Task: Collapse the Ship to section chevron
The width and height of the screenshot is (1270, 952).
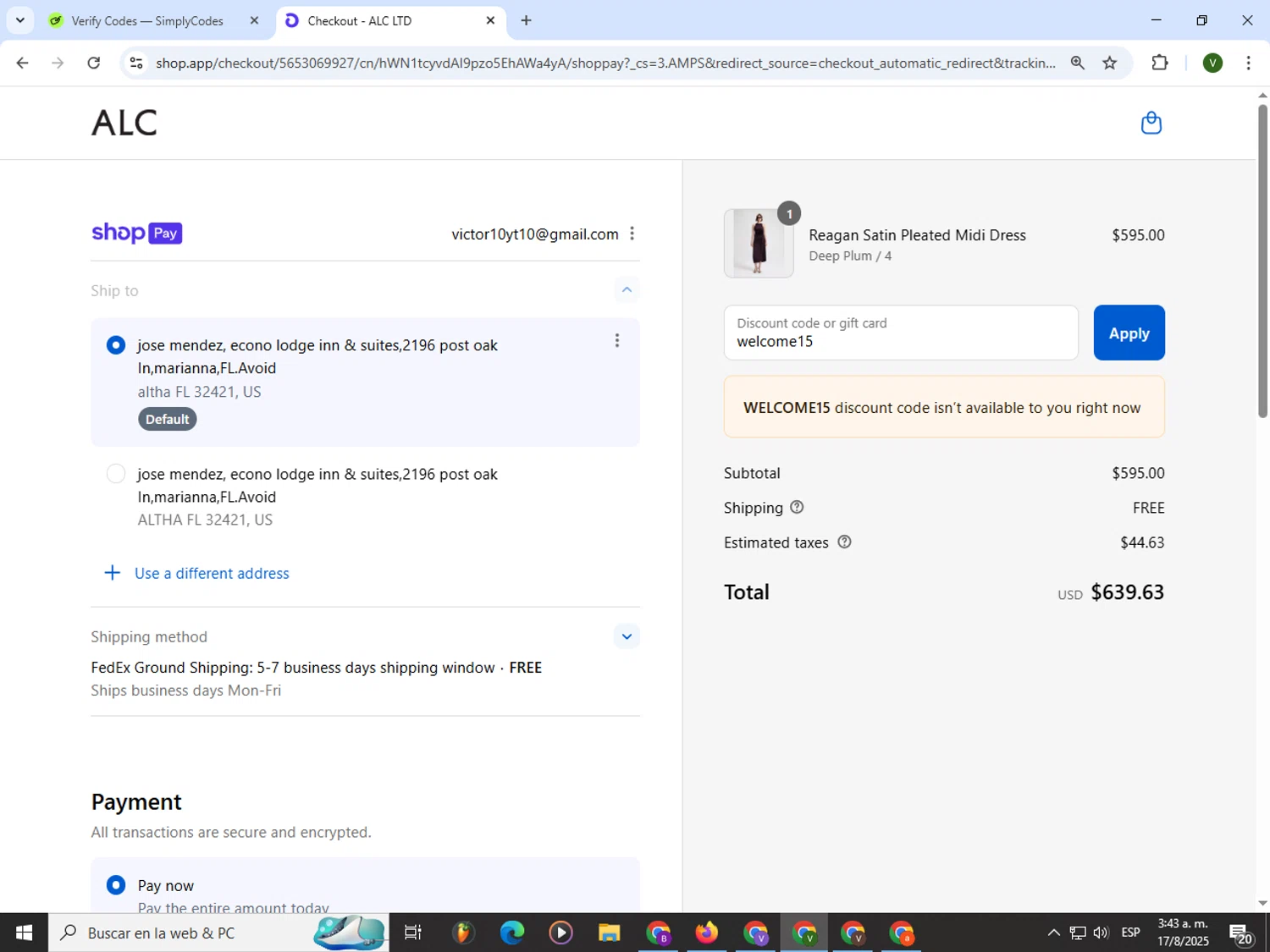Action: click(627, 289)
